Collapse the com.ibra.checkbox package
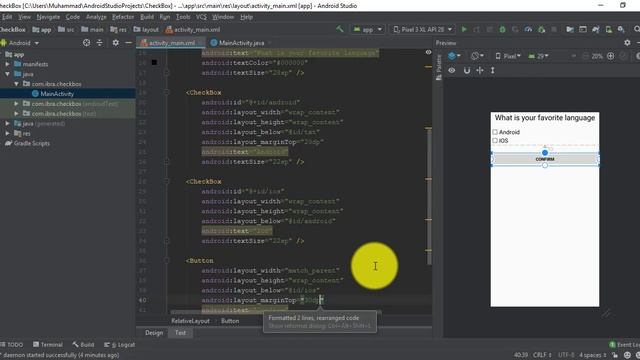This screenshot has height=360, width=640. [16, 84]
